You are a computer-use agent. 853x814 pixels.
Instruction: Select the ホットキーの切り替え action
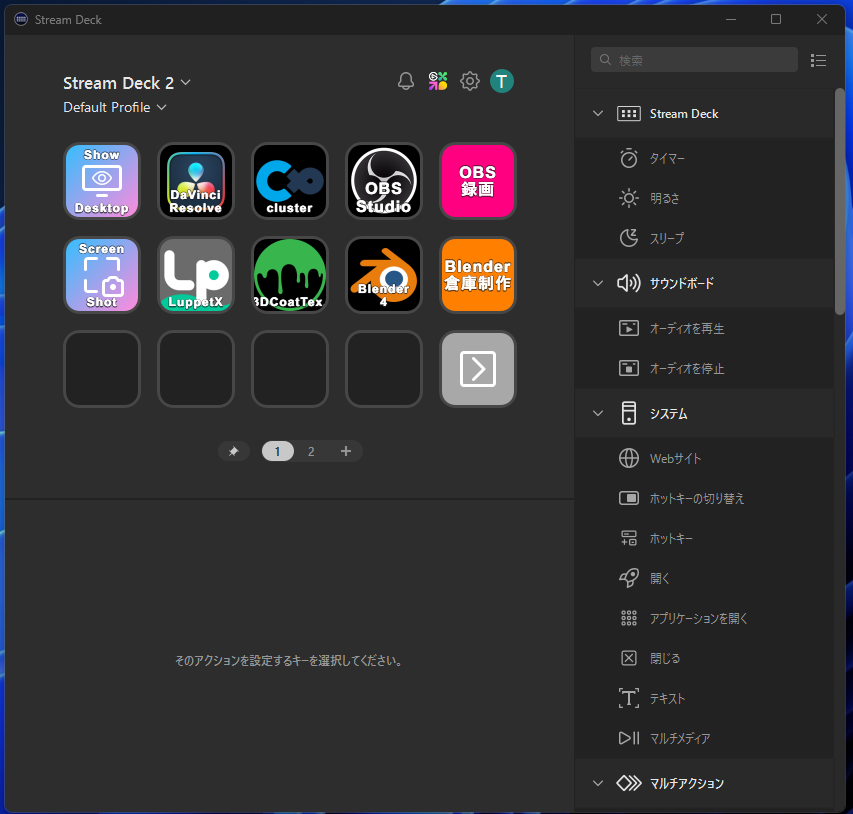click(x=704, y=498)
